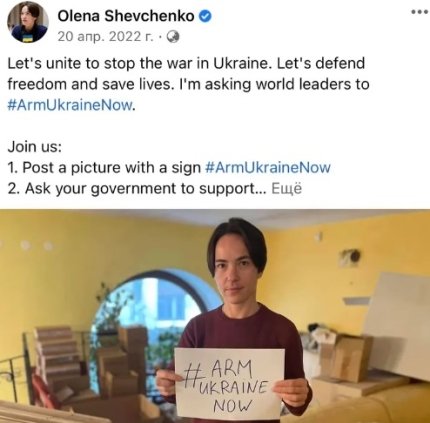Click the globe public audience icon

[173, 37]
